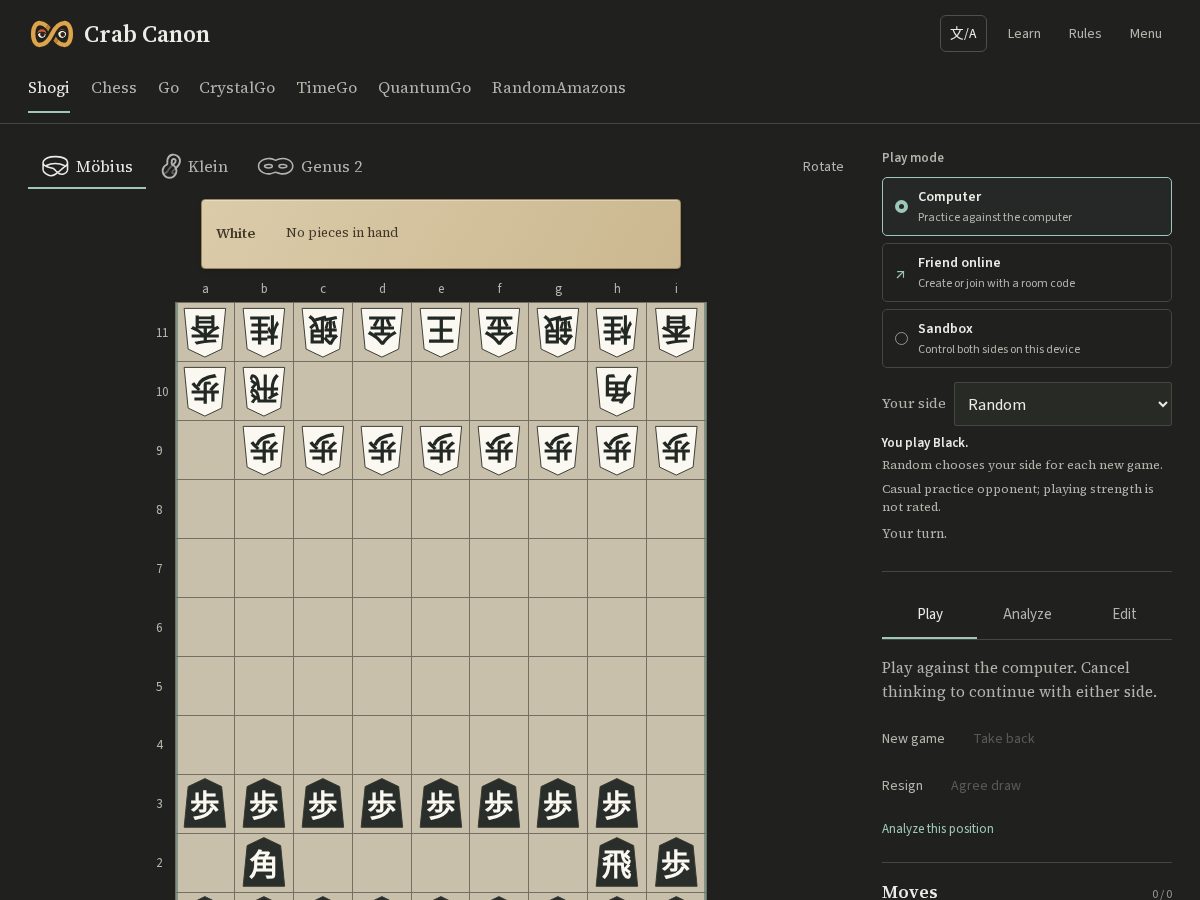This screenshot has width=1200, height=900.
Task: Click Agree draw
Action: (x=986, y=785)
